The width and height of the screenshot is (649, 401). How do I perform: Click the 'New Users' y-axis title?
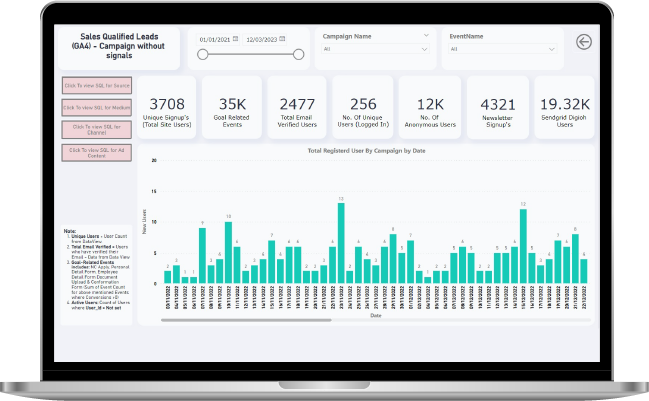(x=144, y=221)
